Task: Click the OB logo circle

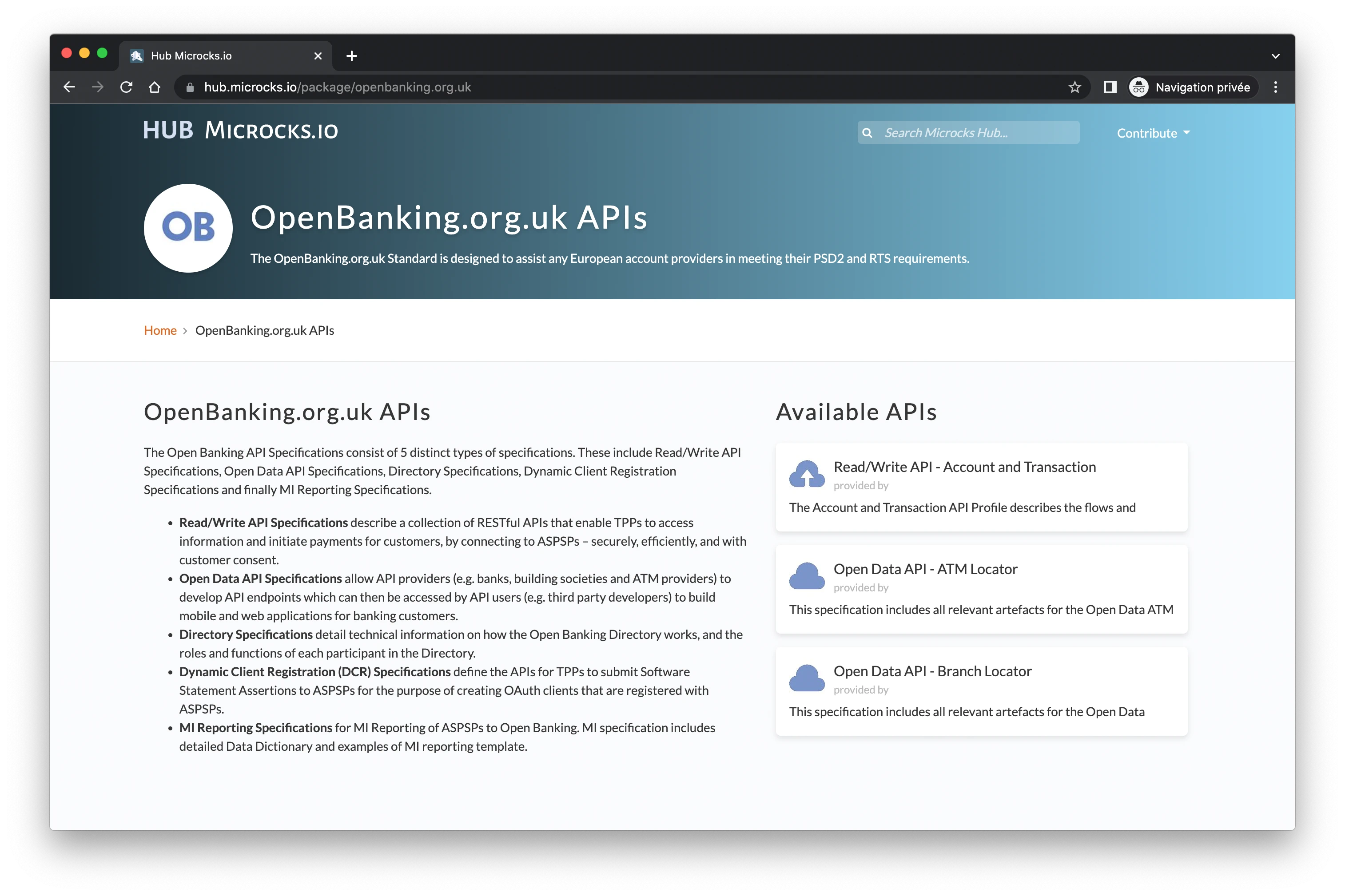Action: (188, 227)
